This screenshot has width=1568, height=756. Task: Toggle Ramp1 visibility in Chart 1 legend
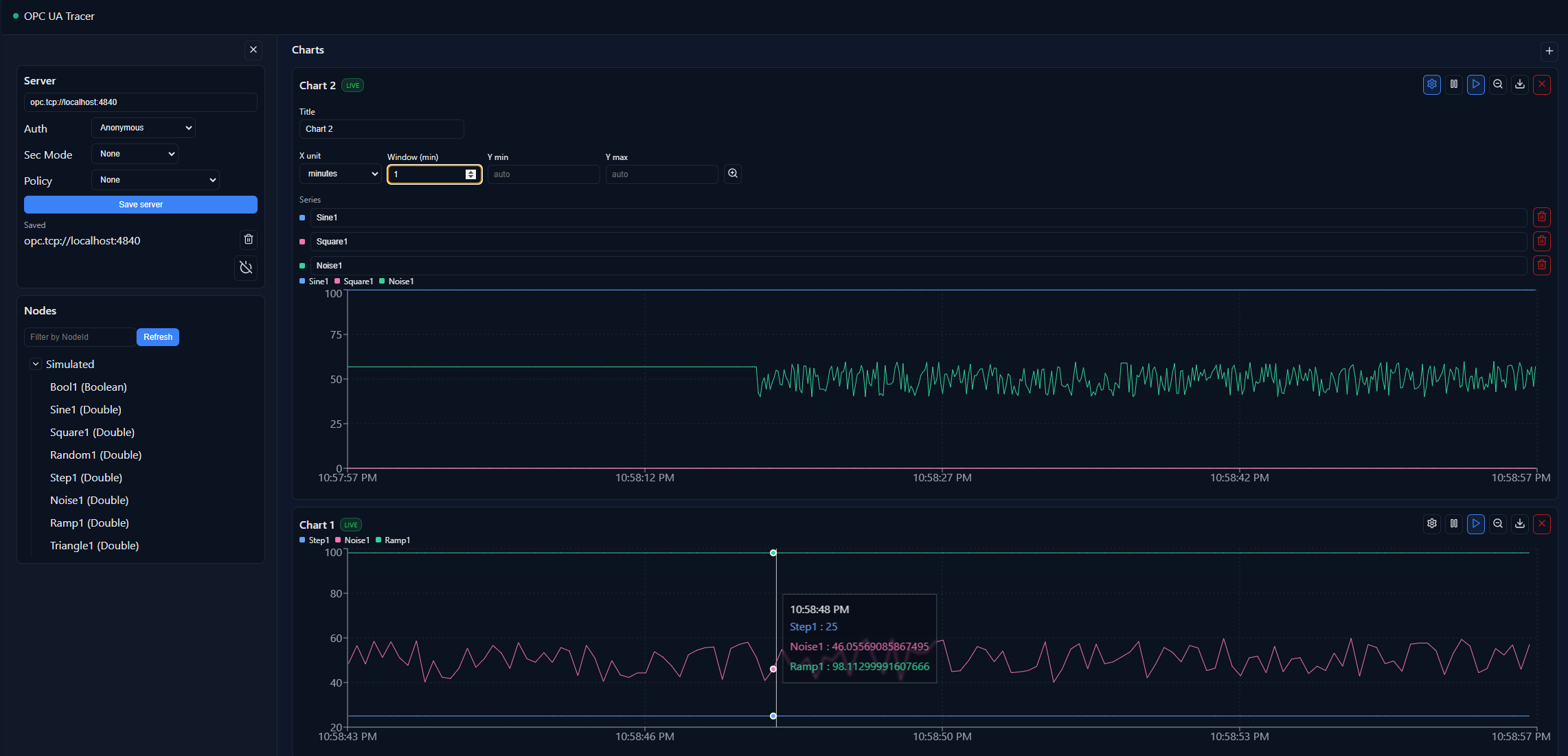coord(393,540)
